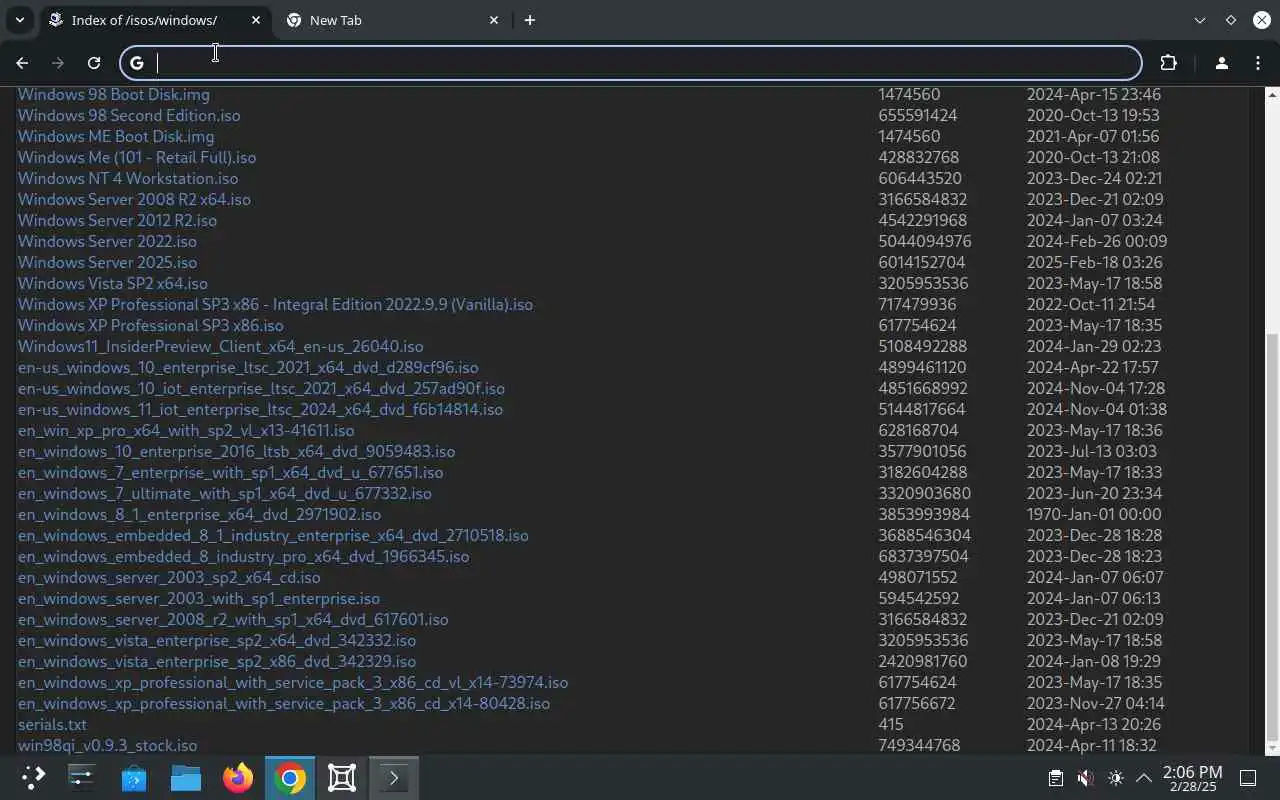Open the clock and calendar

click(1192, 778)
